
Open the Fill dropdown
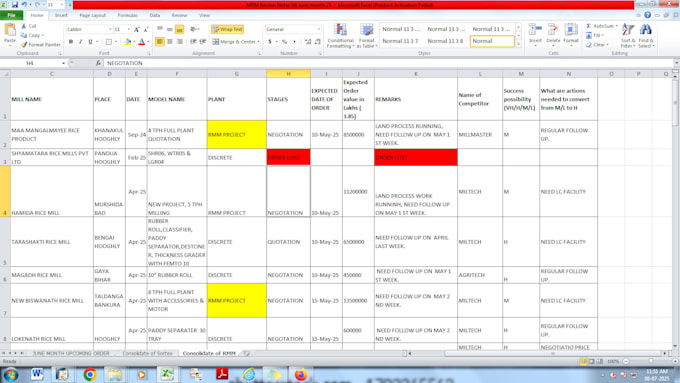(x=595, y=36)
